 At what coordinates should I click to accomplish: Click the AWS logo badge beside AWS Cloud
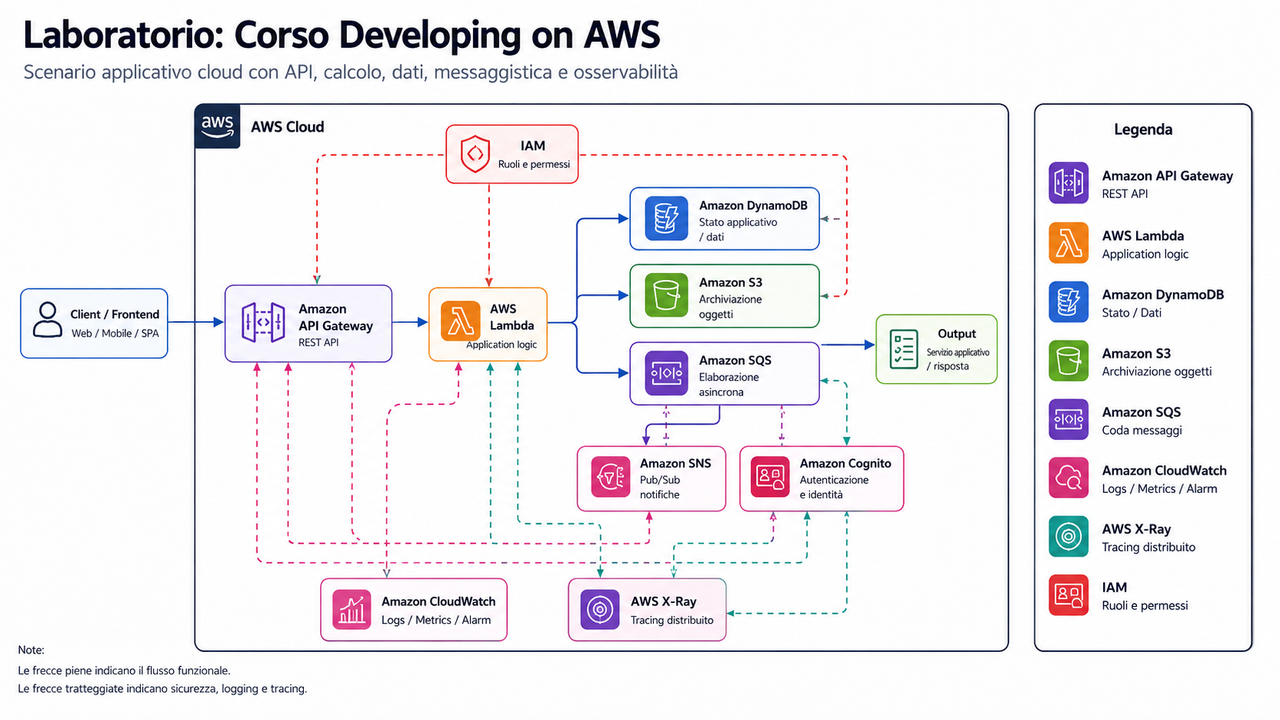point(217,127)
